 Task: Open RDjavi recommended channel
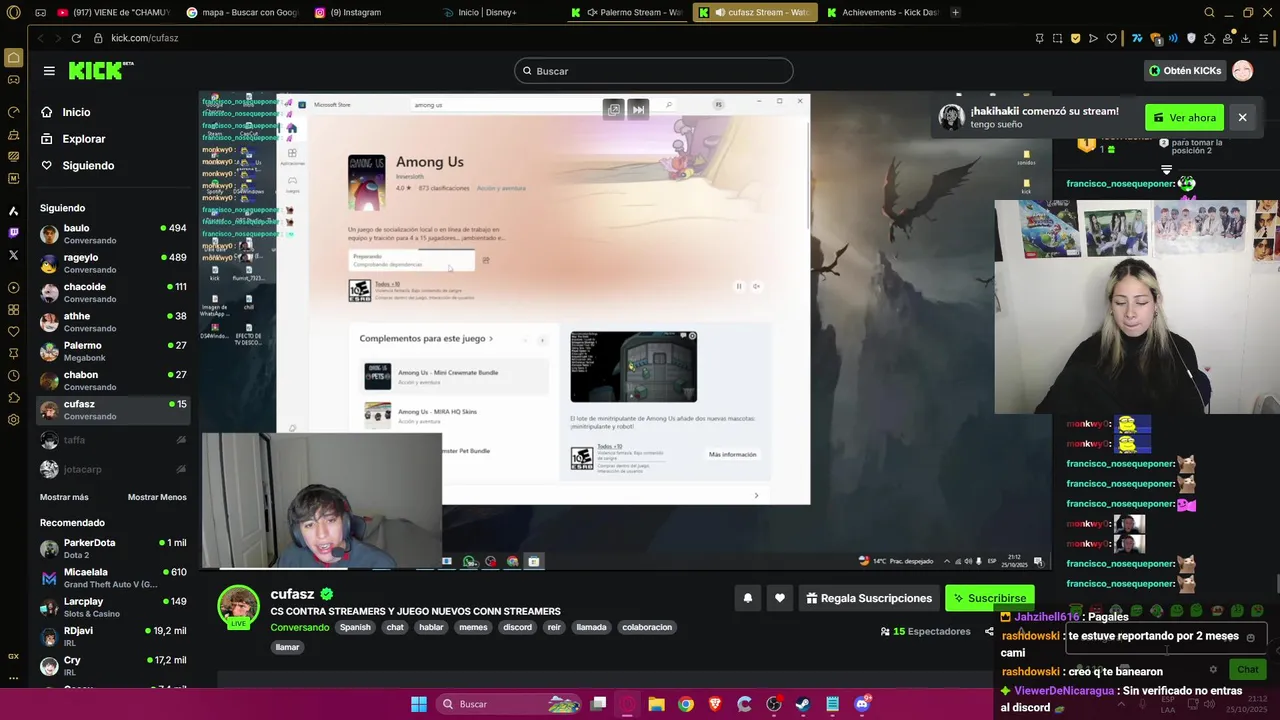(113, 636)
